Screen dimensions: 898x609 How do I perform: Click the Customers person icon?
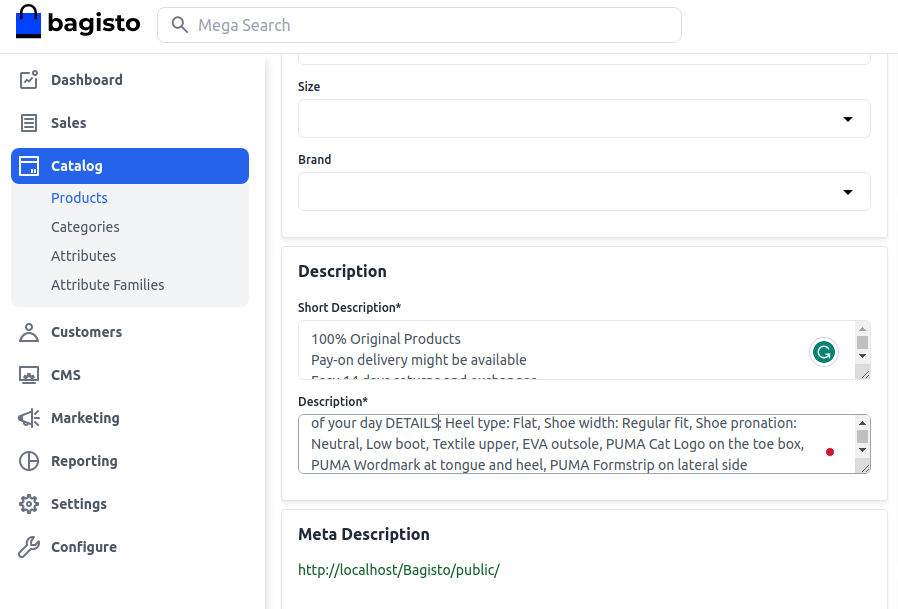(29, 332)
